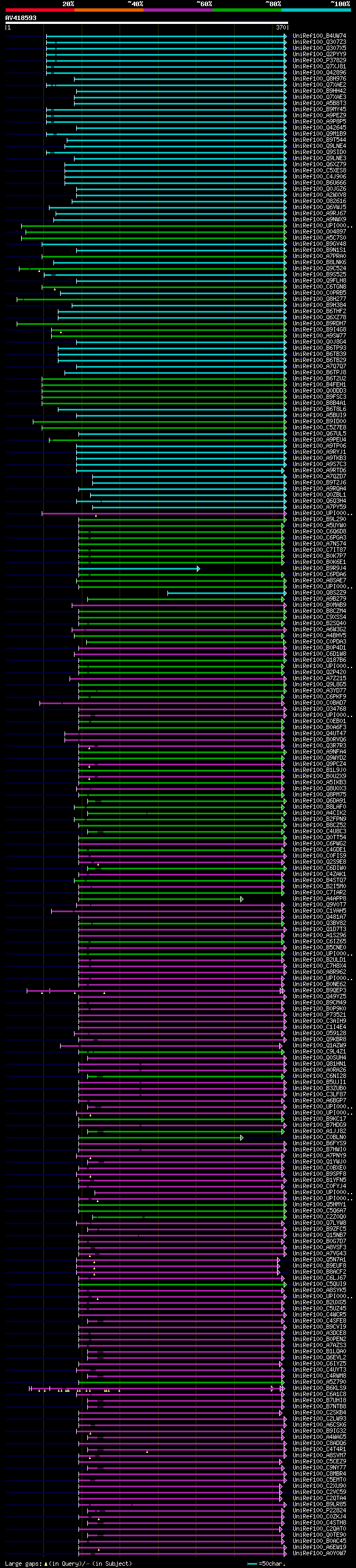Select hit label UniRef100_B9R9J4
The width and height of the screenshot is (356, 1568).
pos(319,568)
